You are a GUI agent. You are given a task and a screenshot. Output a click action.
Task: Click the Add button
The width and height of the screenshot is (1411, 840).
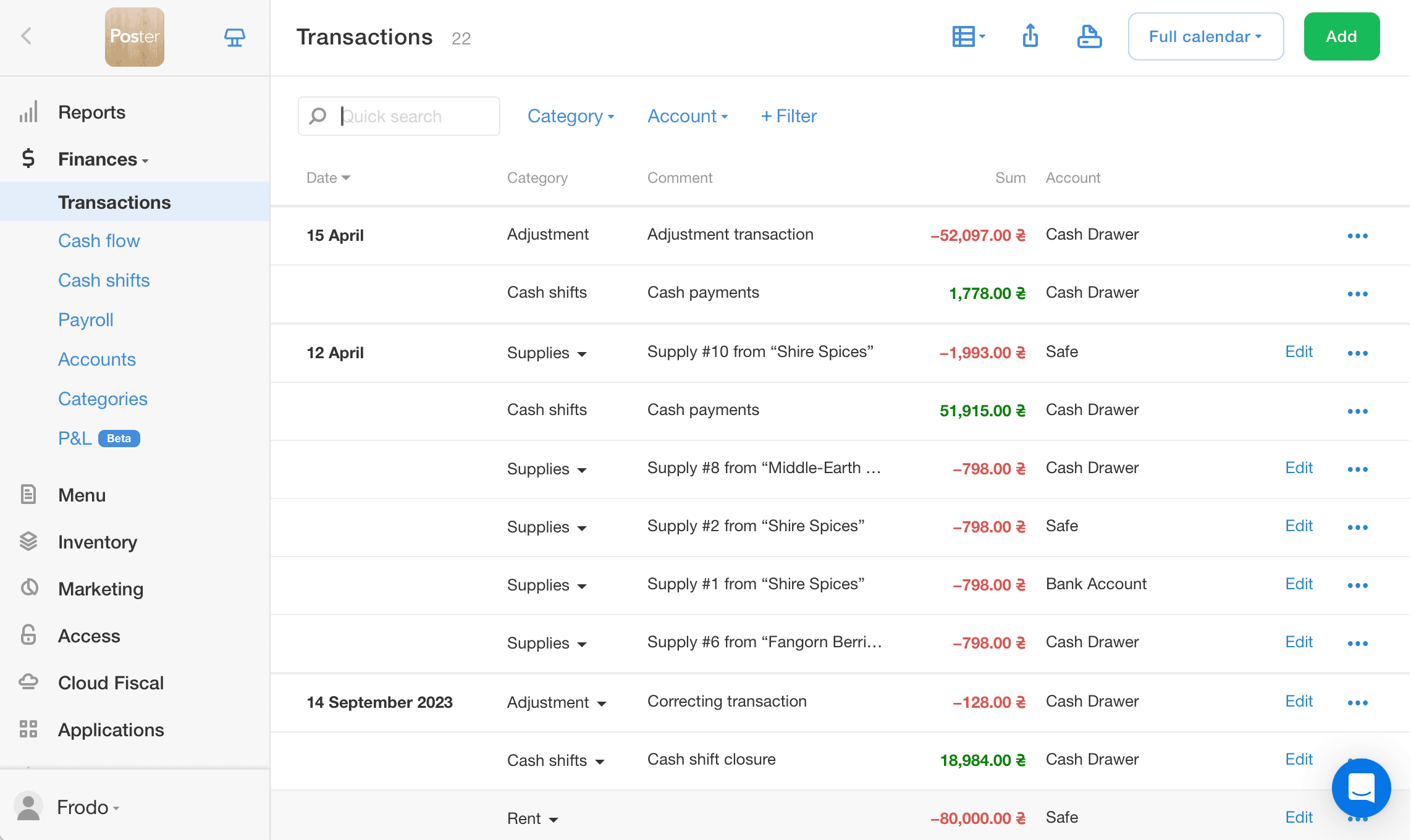[x=1341, y=36]
